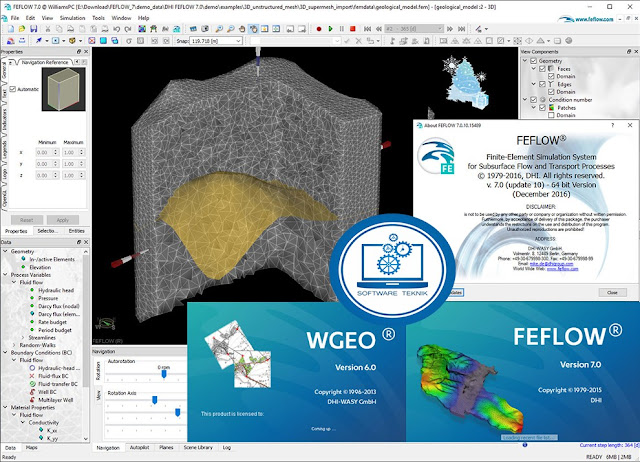Toggle the Patches checkbox
Image resolution: width=640 pixels, height=462 pixels.
[542, 108]
